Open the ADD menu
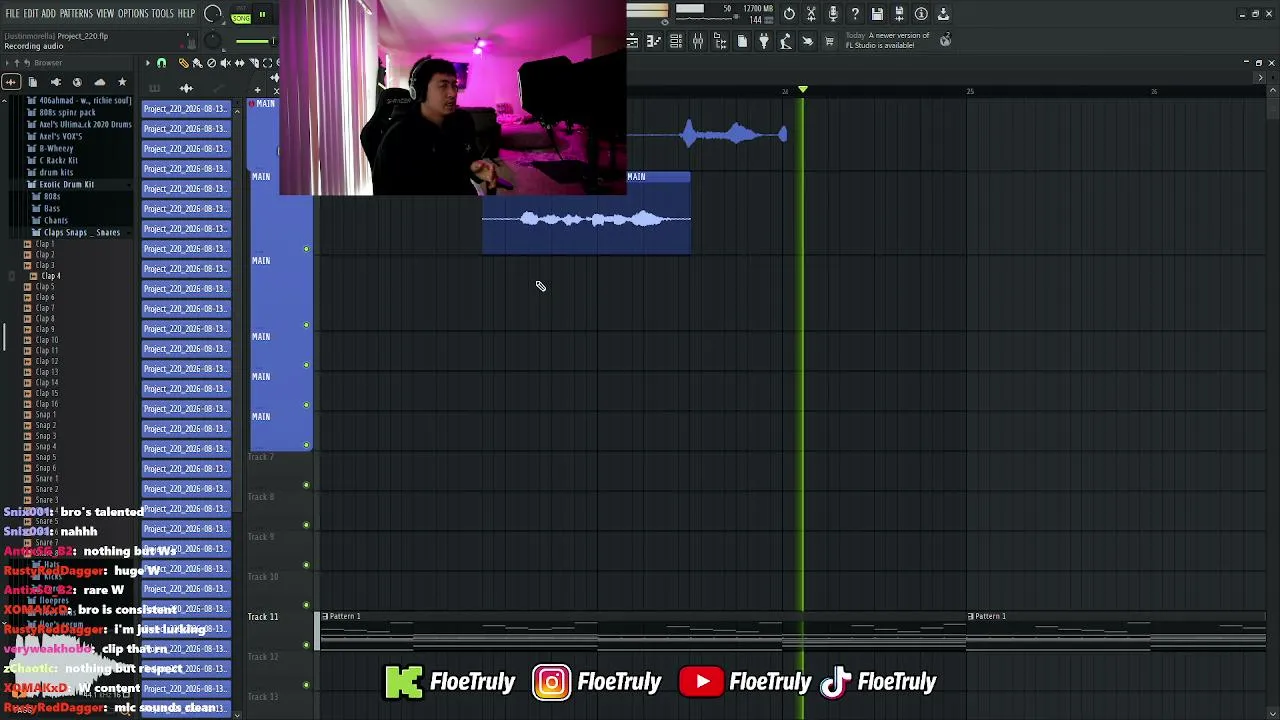 [x=48, y=14]
